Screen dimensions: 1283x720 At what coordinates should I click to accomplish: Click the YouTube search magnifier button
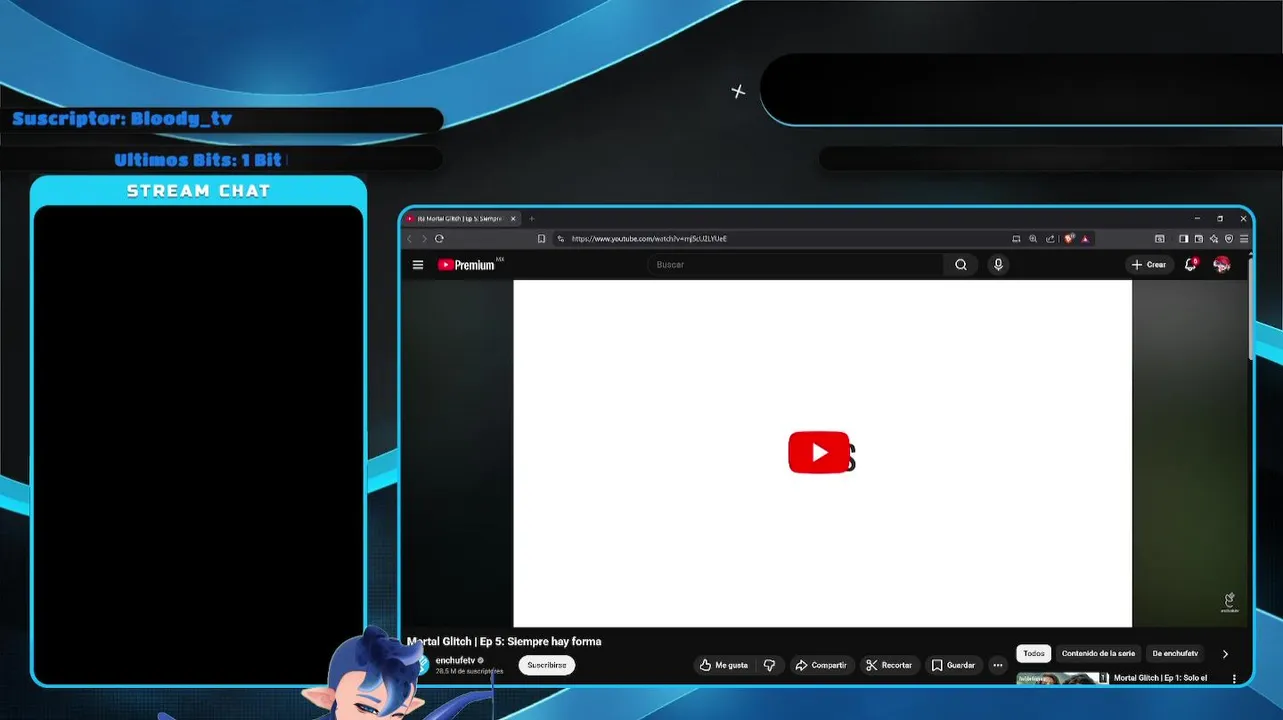click(x=961, y=265)
